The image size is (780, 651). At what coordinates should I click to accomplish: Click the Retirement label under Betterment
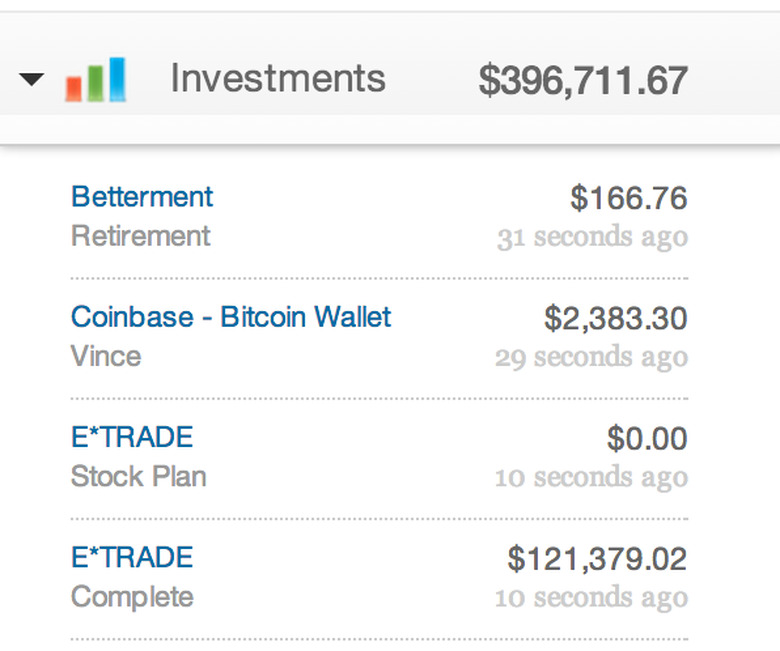[x=141, y=236]
